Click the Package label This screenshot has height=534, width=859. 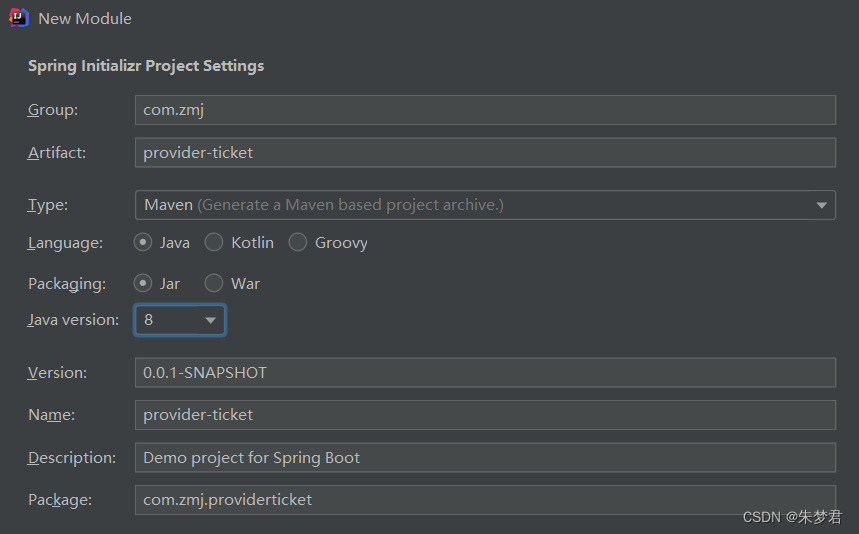pos(60,499)
